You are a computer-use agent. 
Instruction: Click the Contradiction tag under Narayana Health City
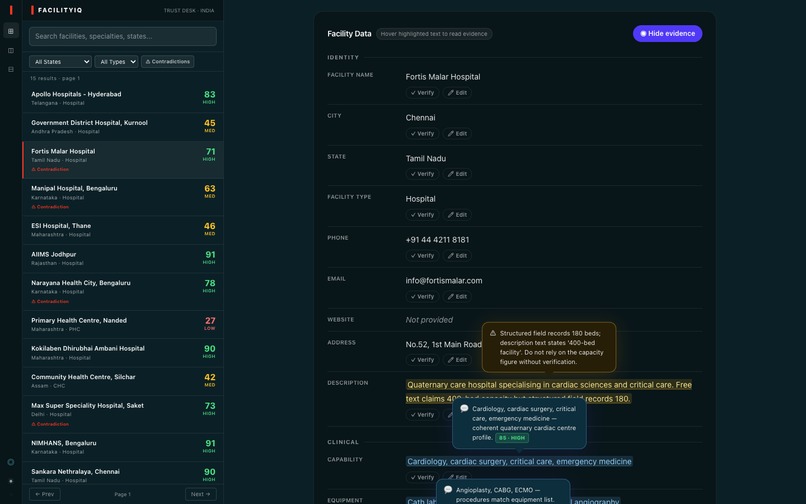[x=50, y=301]
